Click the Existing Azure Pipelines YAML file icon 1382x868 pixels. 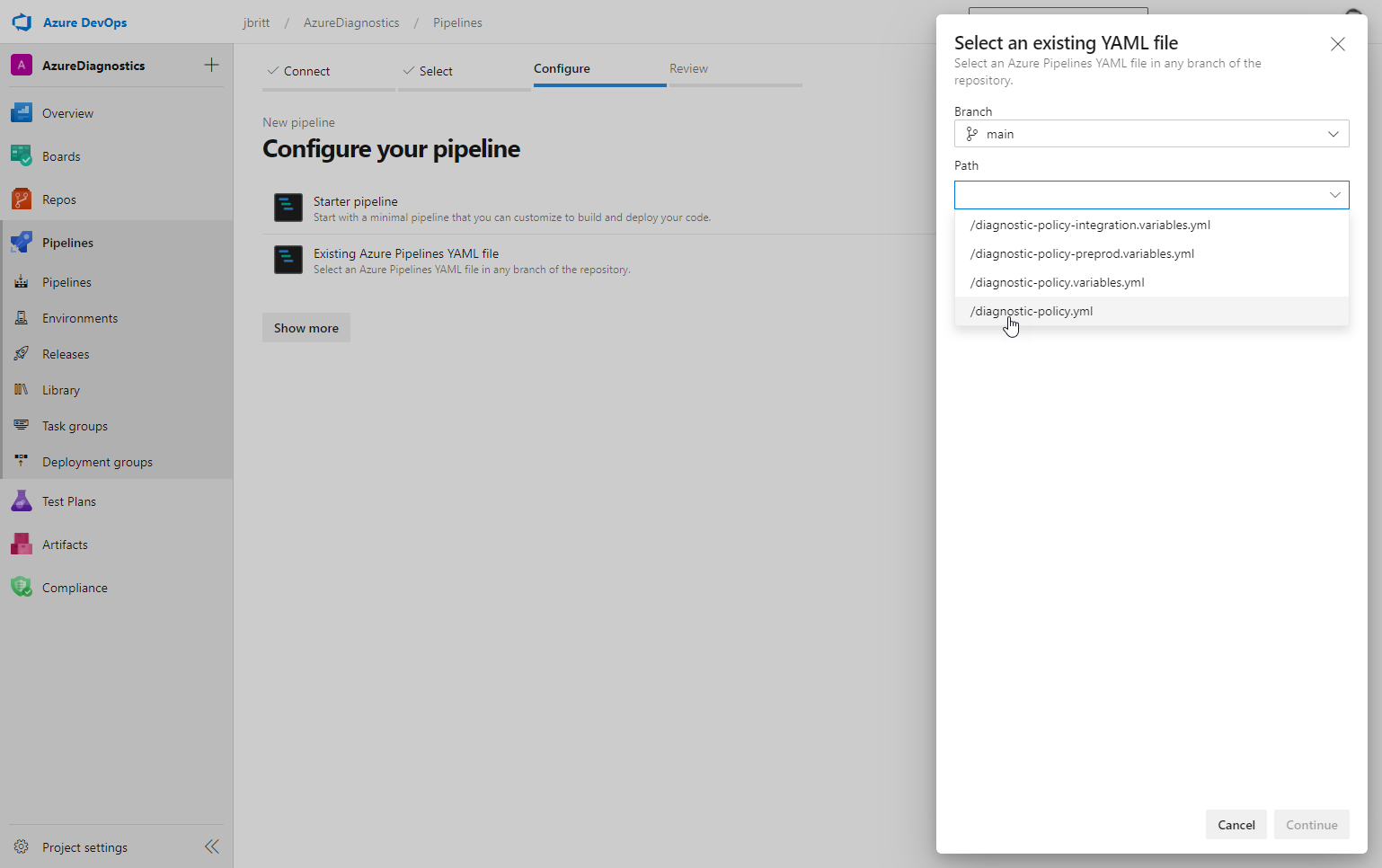(288, 260)
